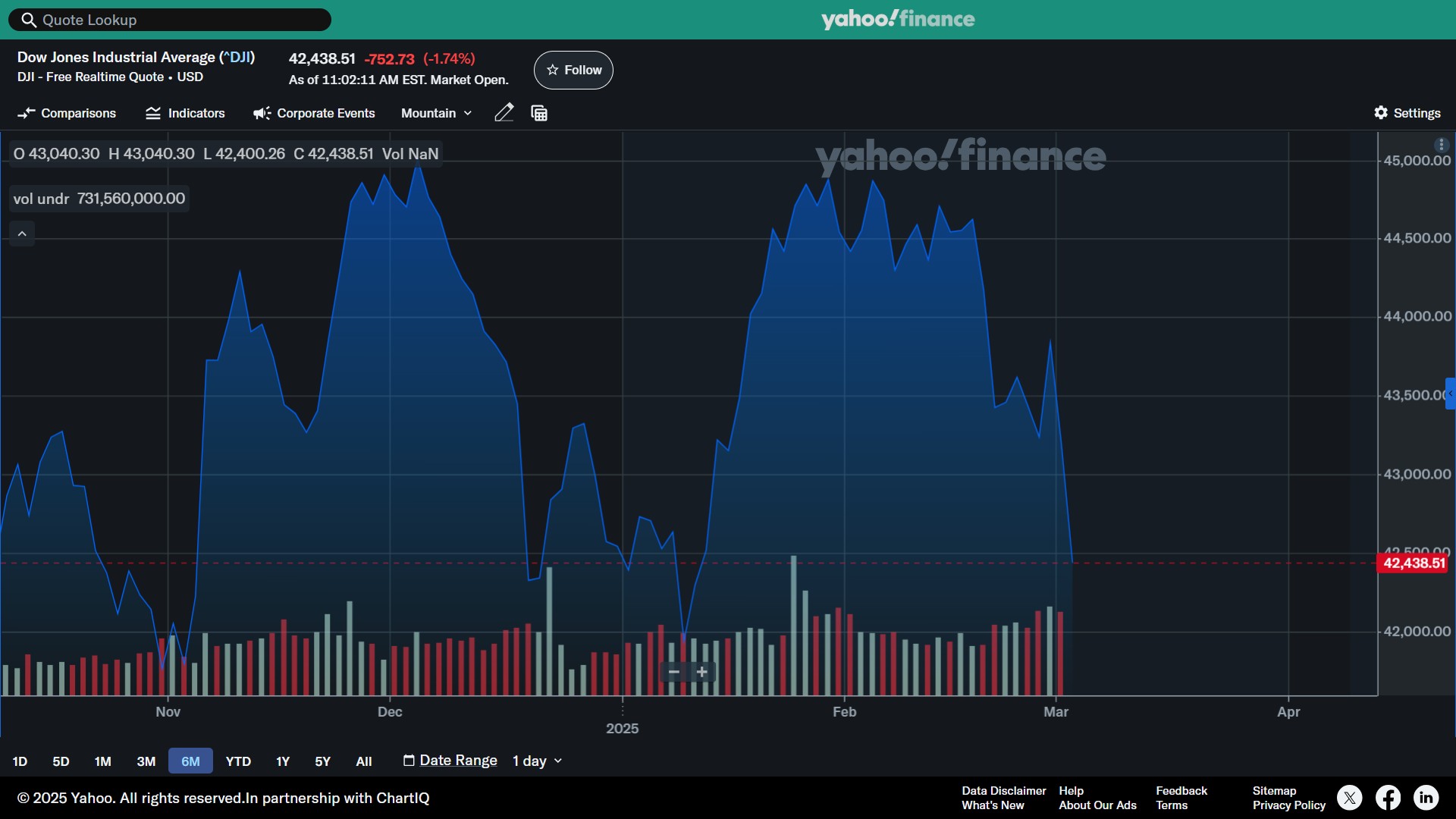Screen dimensions: 1456x819
Task: Zoom out with the minus button
Action: coord(674,672)
